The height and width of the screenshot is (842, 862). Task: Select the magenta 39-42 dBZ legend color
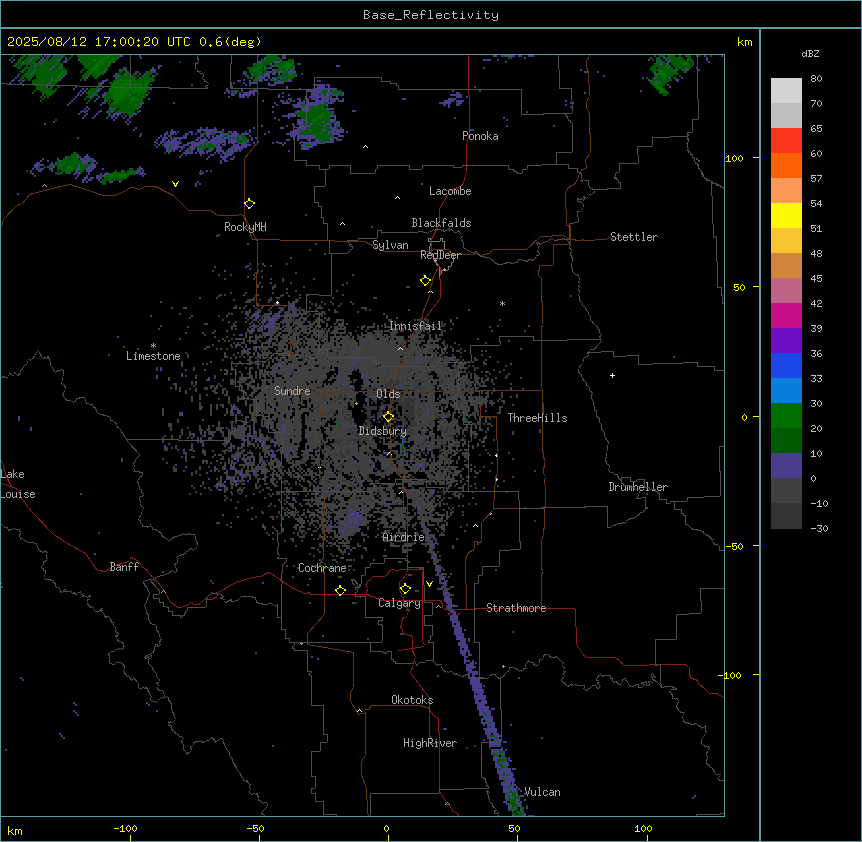point(786,315)
